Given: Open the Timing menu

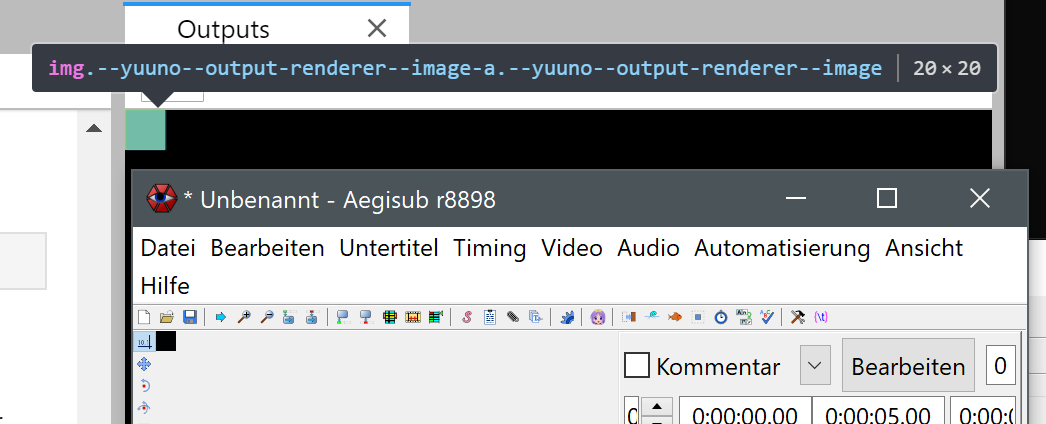Looking at the screenshot, I should (x=490, y=248).
